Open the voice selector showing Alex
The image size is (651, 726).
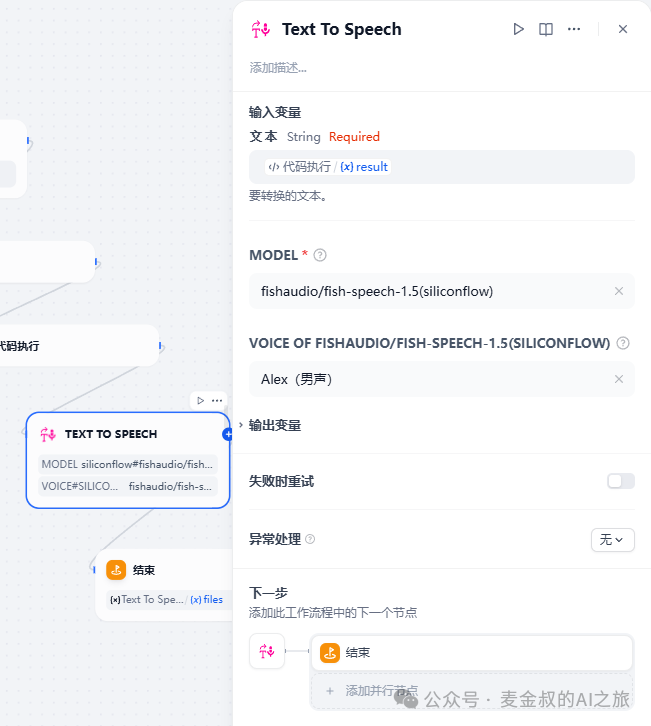coord(430,379)
